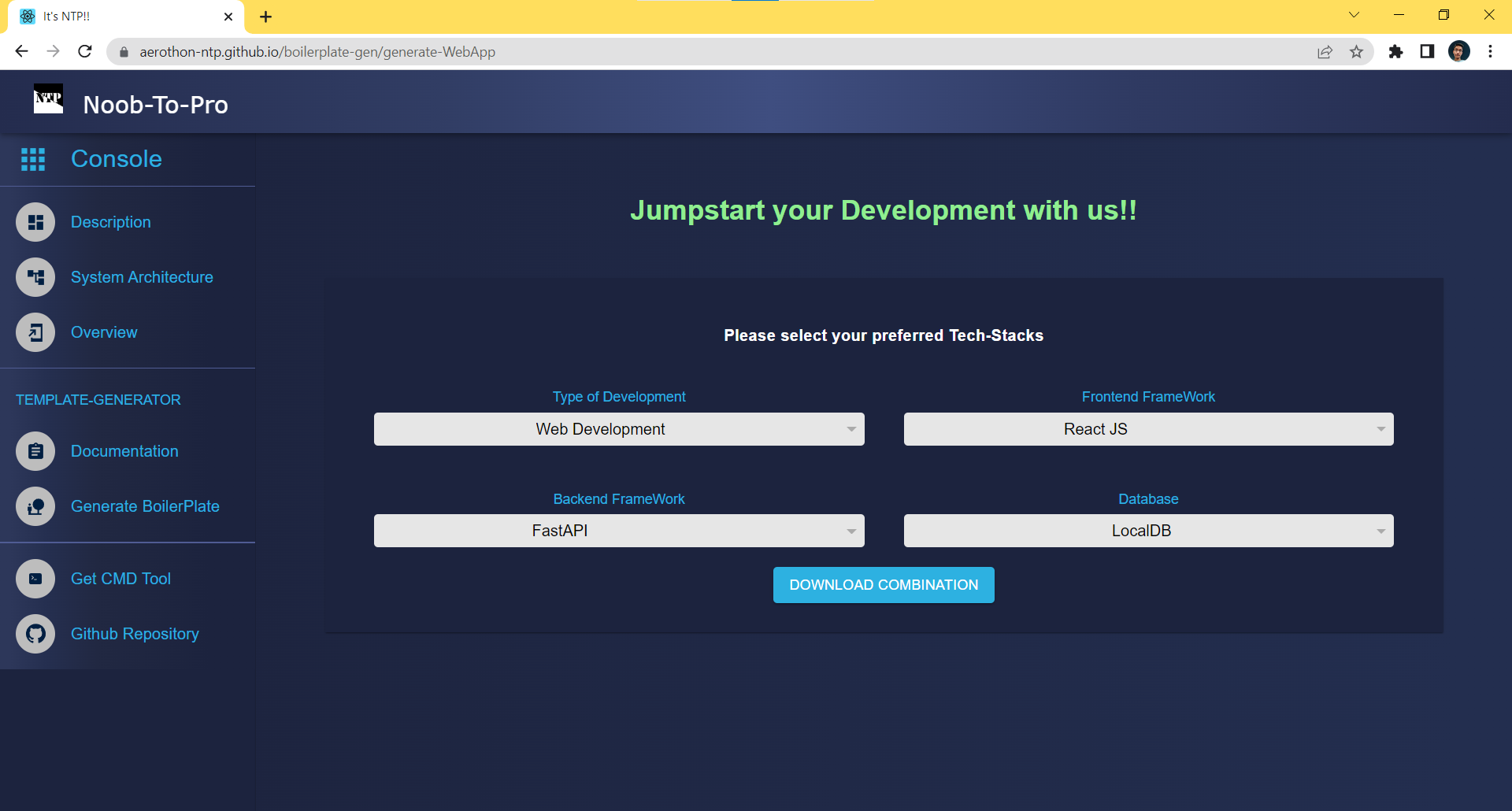The height and width of the screenshot is (811, 1512).
Task: Select Generate BoilerPlate link
Action: click(x=145, y=506)
